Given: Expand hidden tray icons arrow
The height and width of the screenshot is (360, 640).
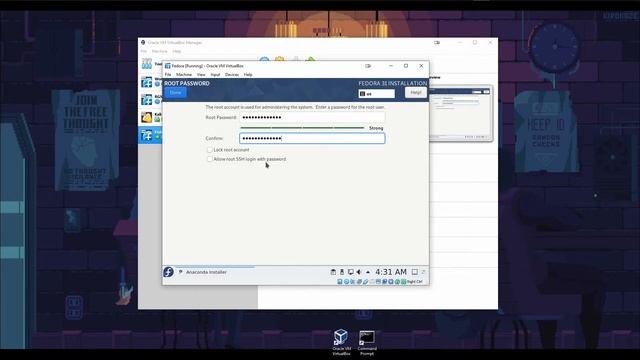Looking at the screenshot, I should [x=368, y=272].
